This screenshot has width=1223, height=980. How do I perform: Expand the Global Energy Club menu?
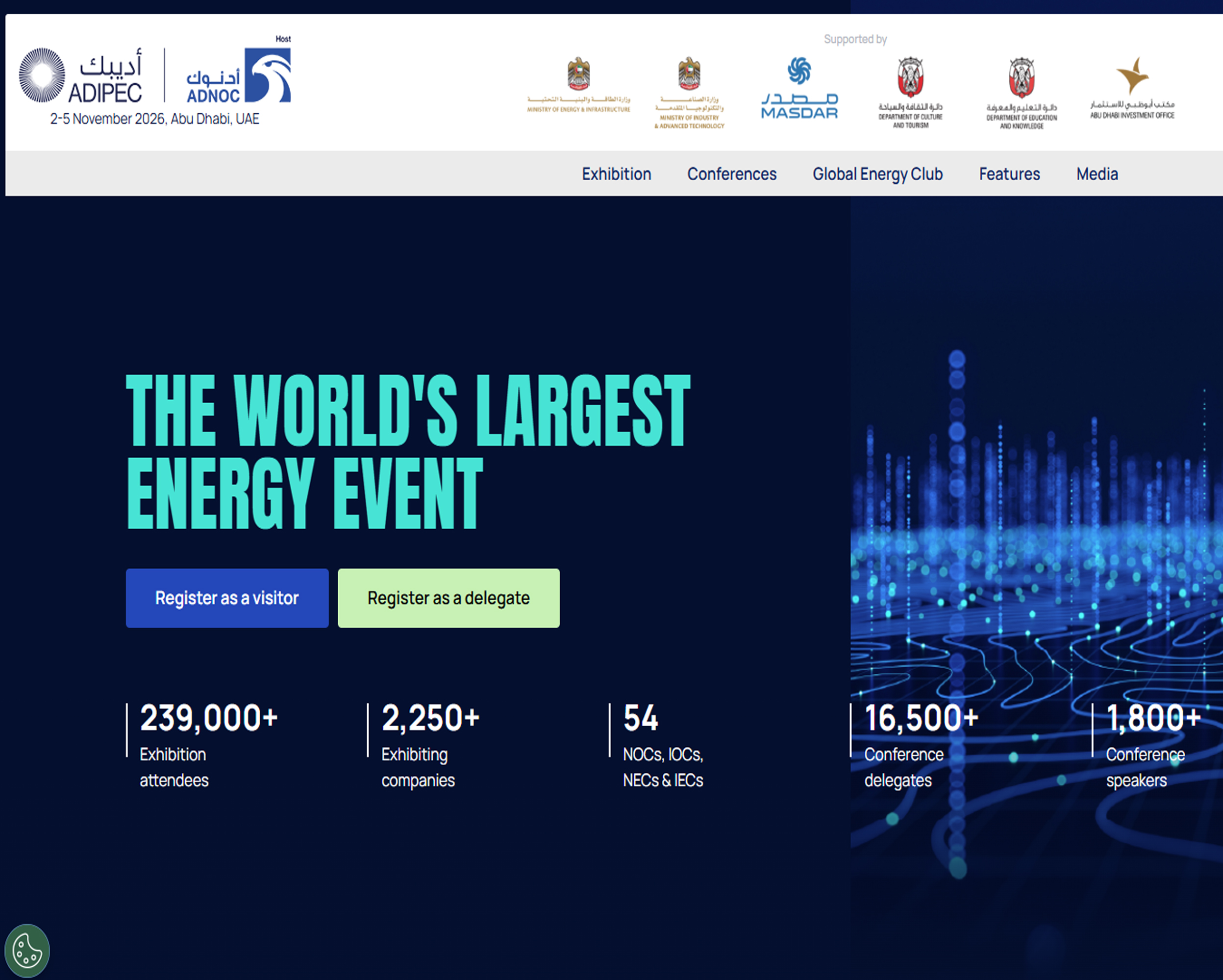tap(877, 174)
